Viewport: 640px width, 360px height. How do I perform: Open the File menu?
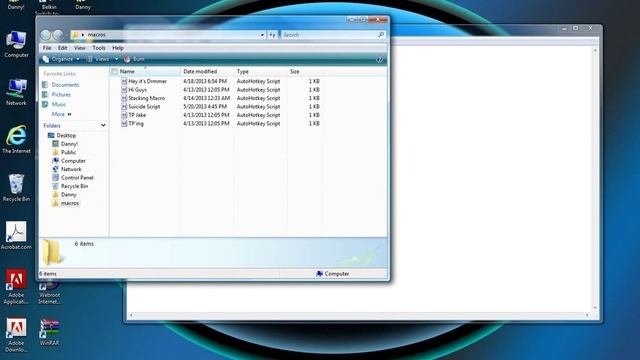pyautogui.click(x=47, y=48)
